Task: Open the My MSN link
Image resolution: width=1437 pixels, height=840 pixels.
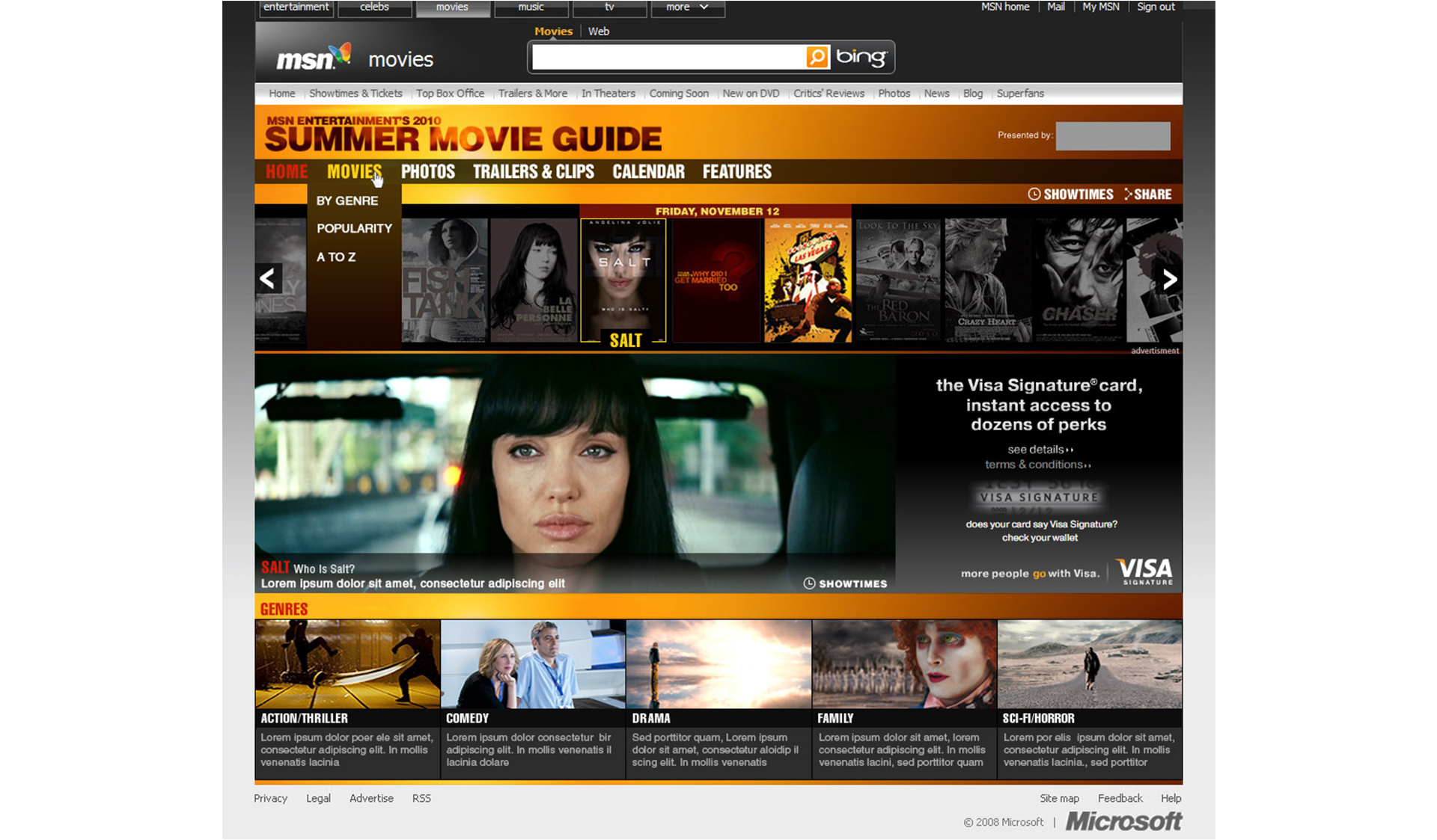Action: [x=1101, y=7]
